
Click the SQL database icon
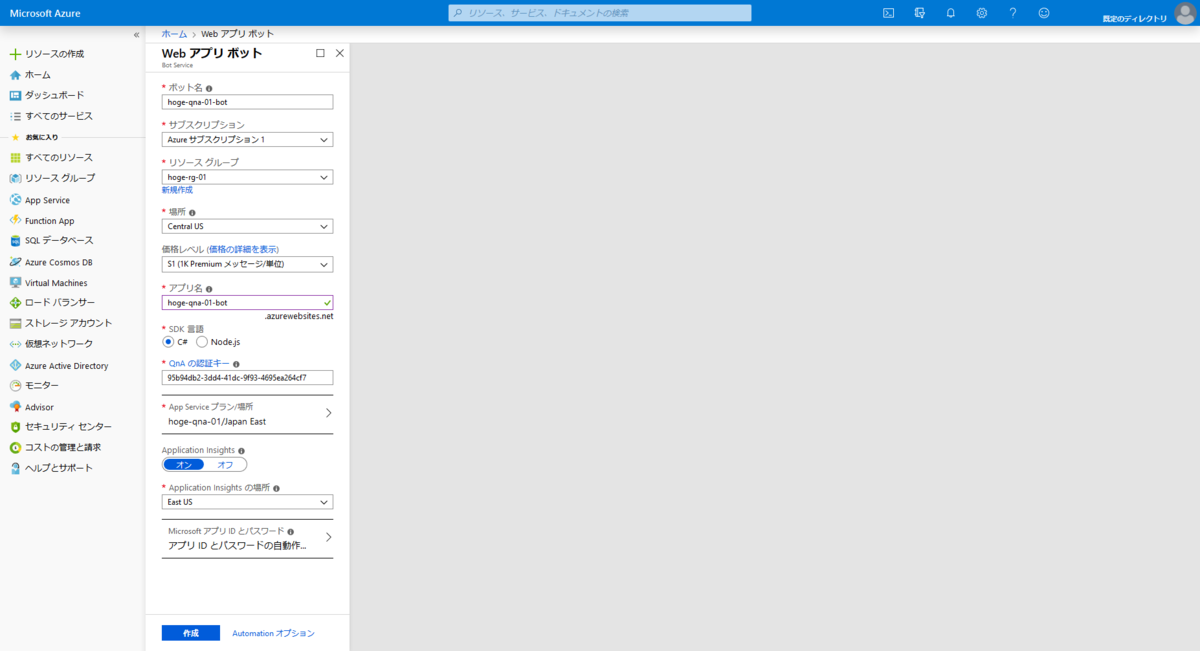pyautogui.click(x=15, y=241)
